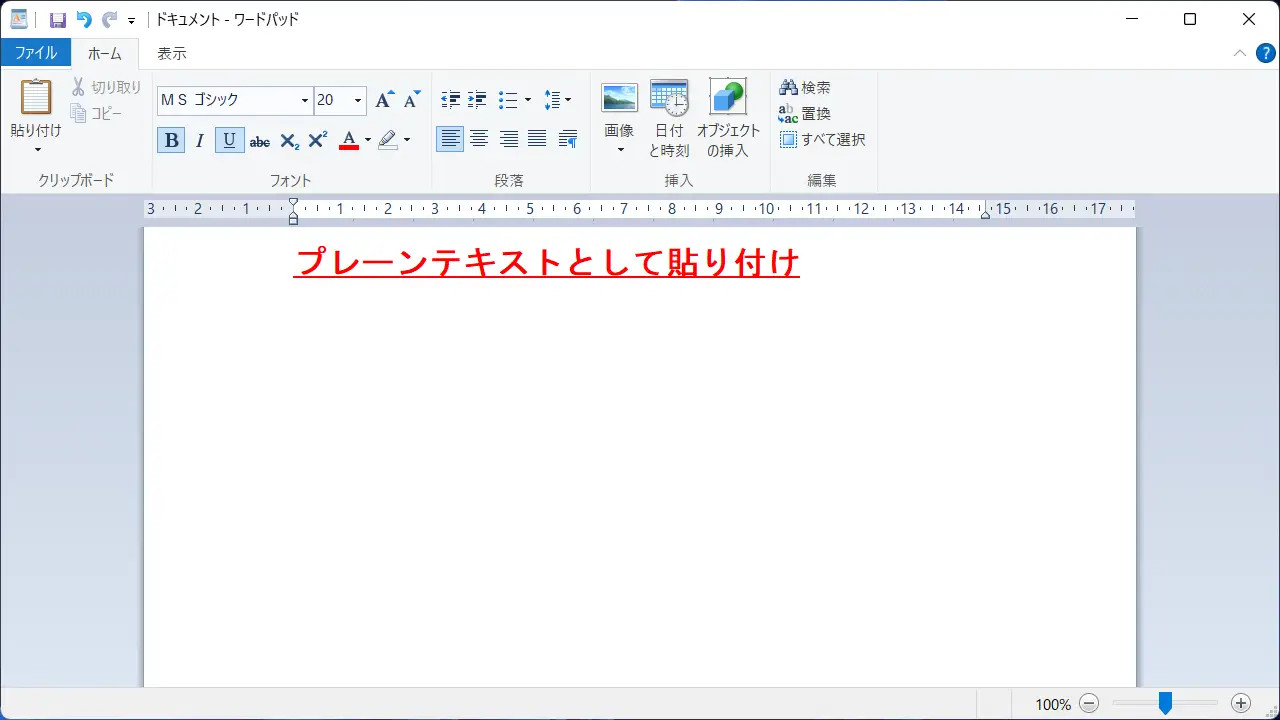Expand the font family dropdown
Image resolution: width=1280 pixels, height=720 pixels.
click(305, 101)
